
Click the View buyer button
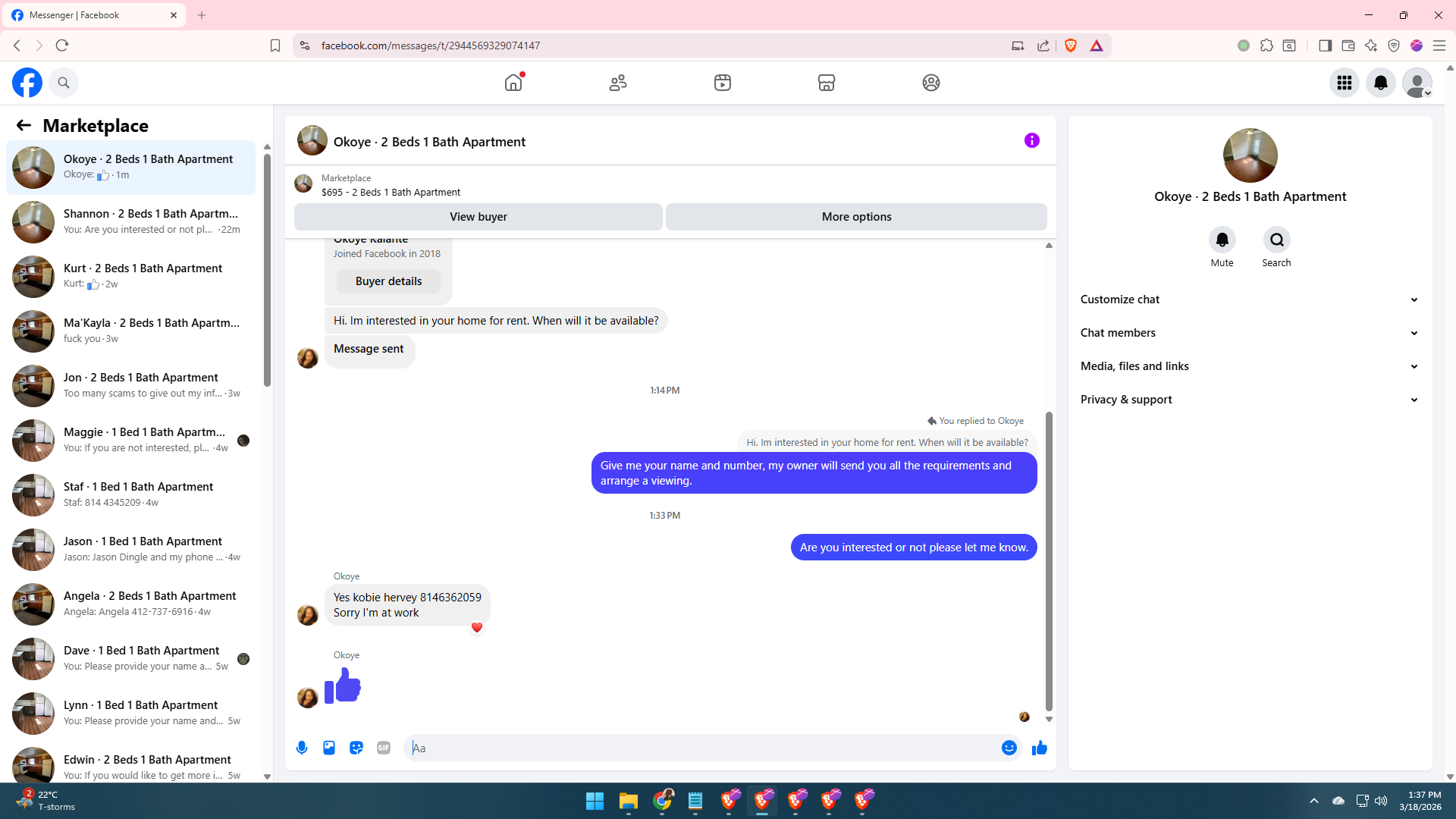click(x=478, y=217)
